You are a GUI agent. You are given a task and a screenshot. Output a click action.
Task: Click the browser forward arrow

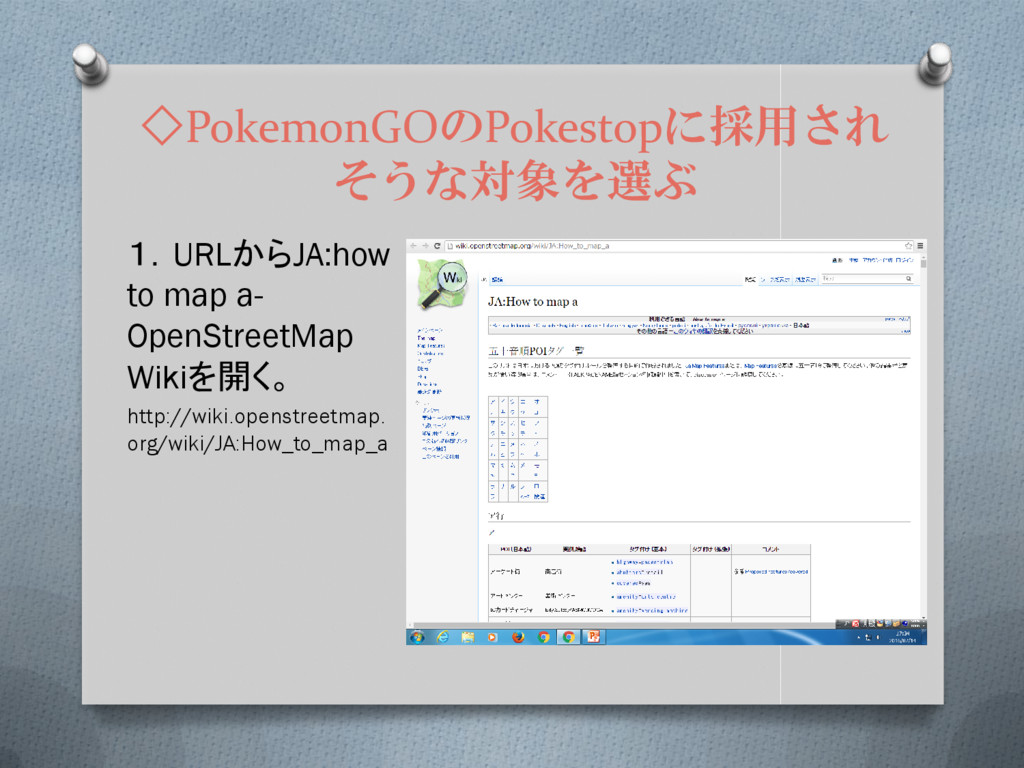425,246
